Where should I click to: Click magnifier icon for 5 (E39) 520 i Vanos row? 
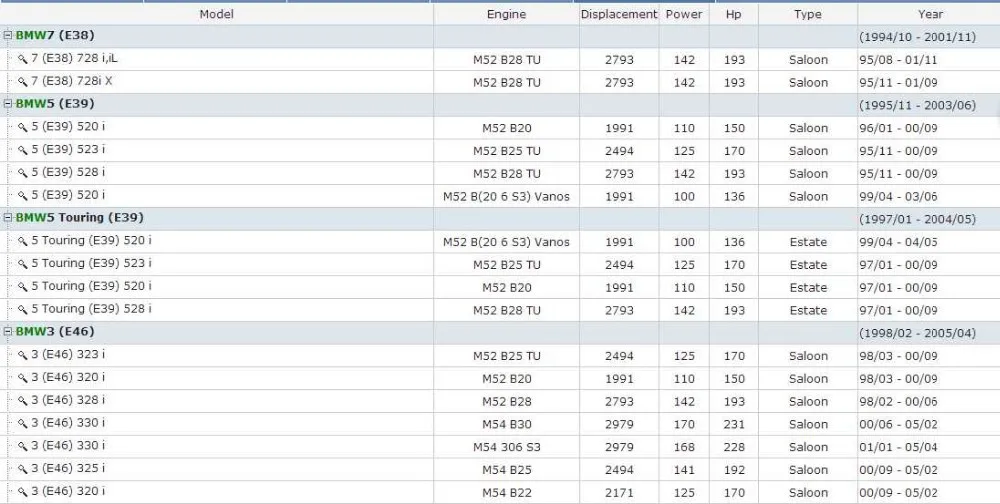(22, 196)
